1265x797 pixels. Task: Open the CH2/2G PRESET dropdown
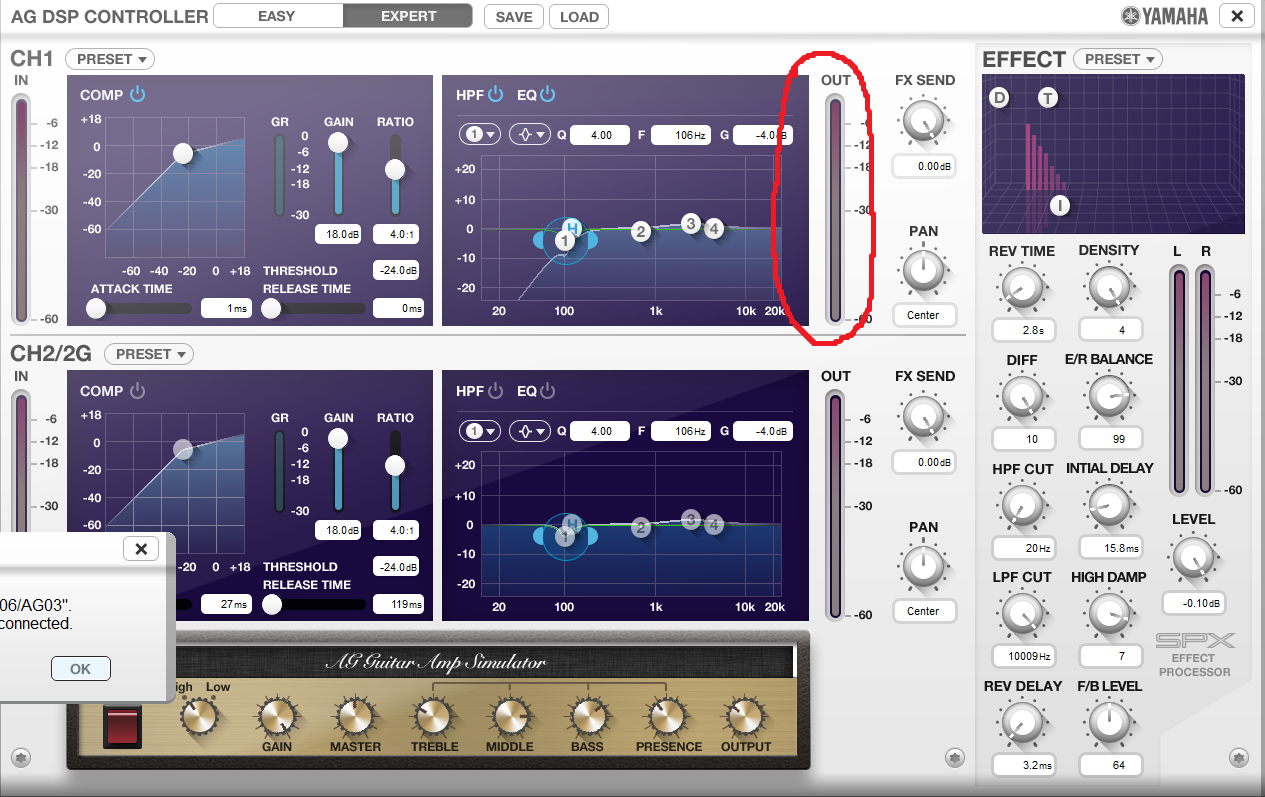pyautogui.click(x=149, y=354)
